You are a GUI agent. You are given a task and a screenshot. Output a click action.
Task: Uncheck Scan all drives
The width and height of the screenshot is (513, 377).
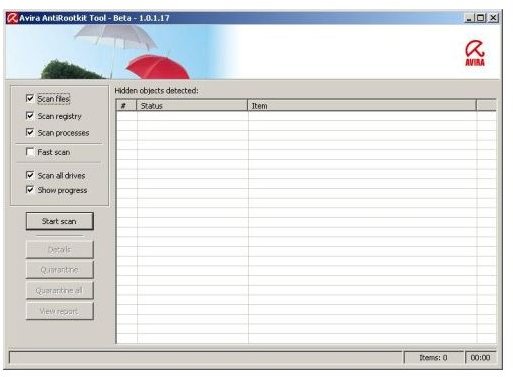point(30,175)
